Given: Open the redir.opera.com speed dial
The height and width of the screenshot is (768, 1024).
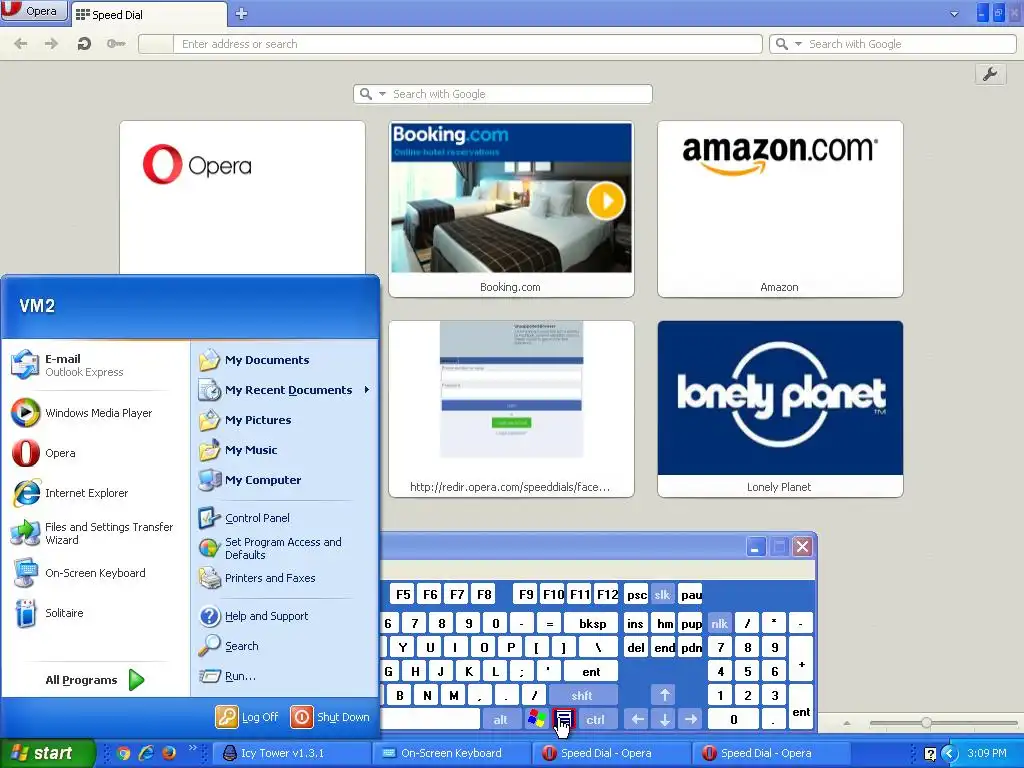Looking at the screenshot, I should click(x=511, y=409).
